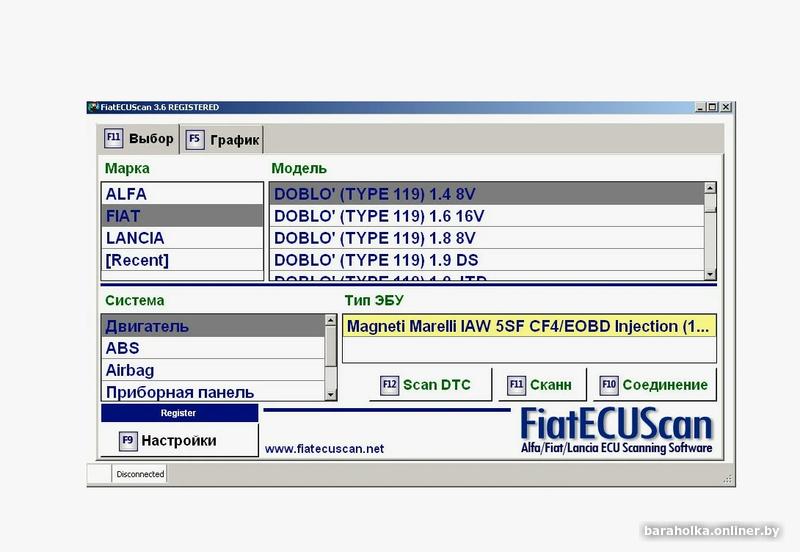This screenshot has height=552, width=800.
Task: Click the F10 icon on Соединение button
Action: coord(609,385)
